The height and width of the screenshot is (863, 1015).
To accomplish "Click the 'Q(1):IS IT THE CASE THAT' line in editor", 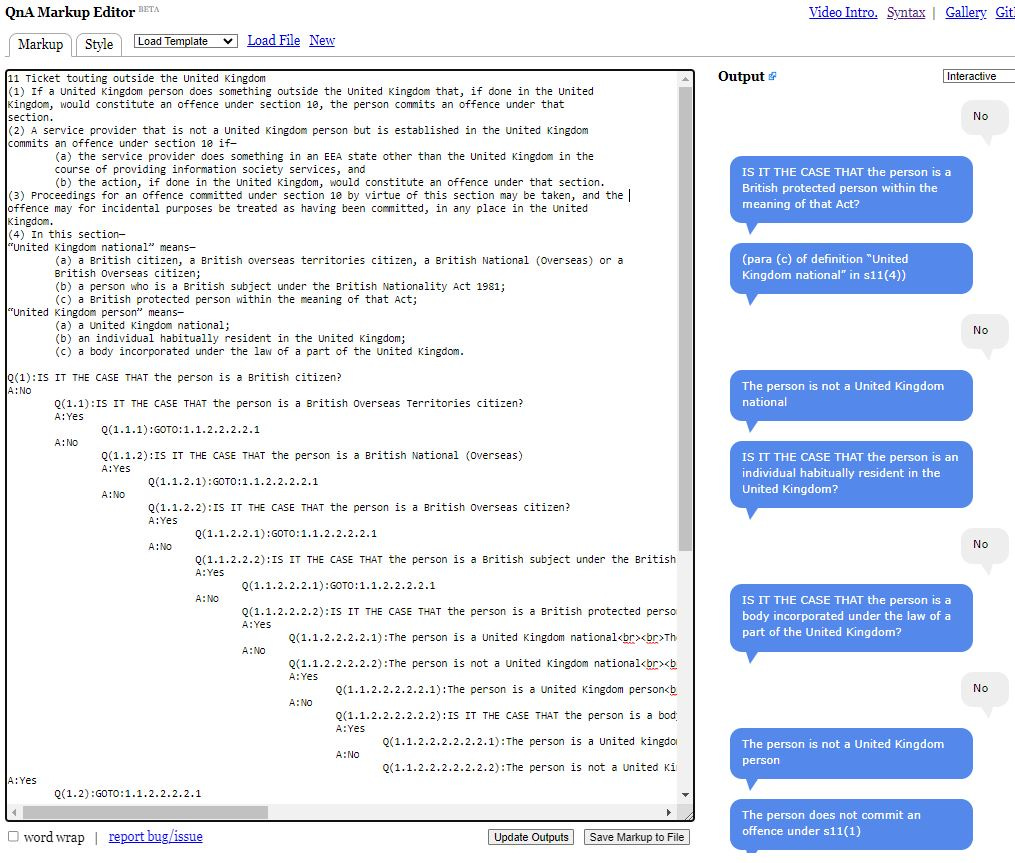I will click(174, 377).
